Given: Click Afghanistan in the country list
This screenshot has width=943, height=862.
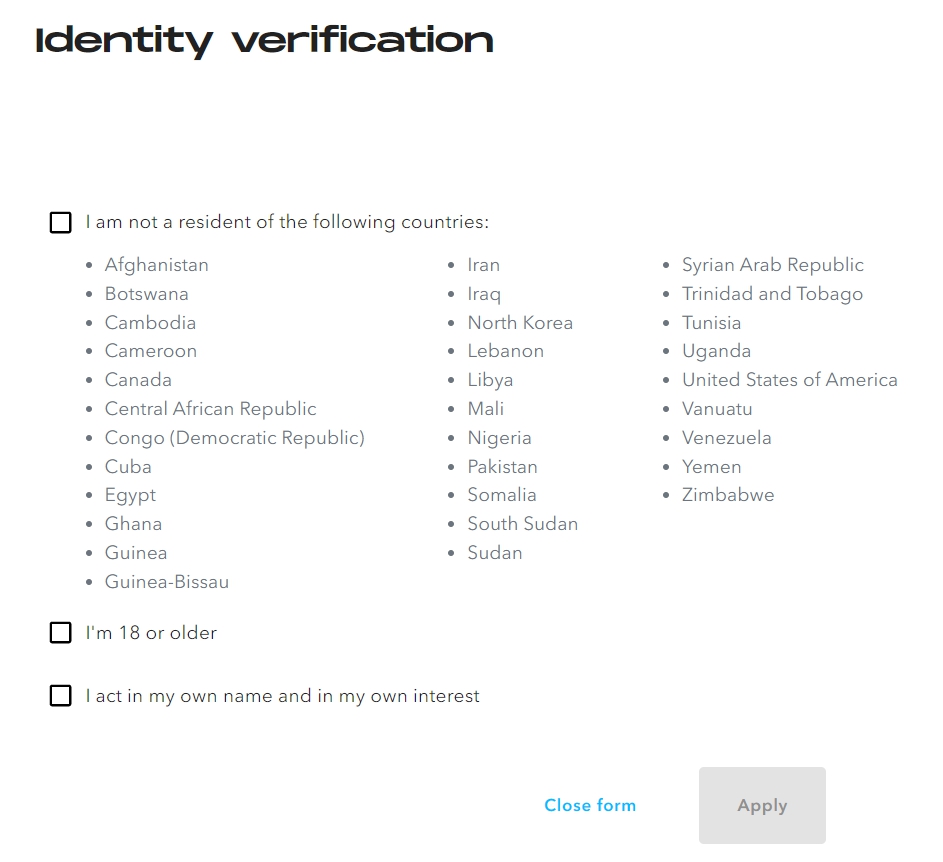Looking at the screenshot, I should point(157,265).
